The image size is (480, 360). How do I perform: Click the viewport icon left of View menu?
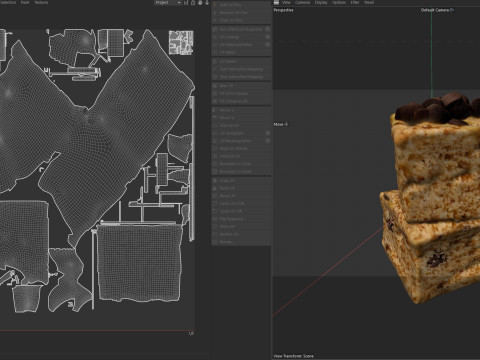(276, 2)
